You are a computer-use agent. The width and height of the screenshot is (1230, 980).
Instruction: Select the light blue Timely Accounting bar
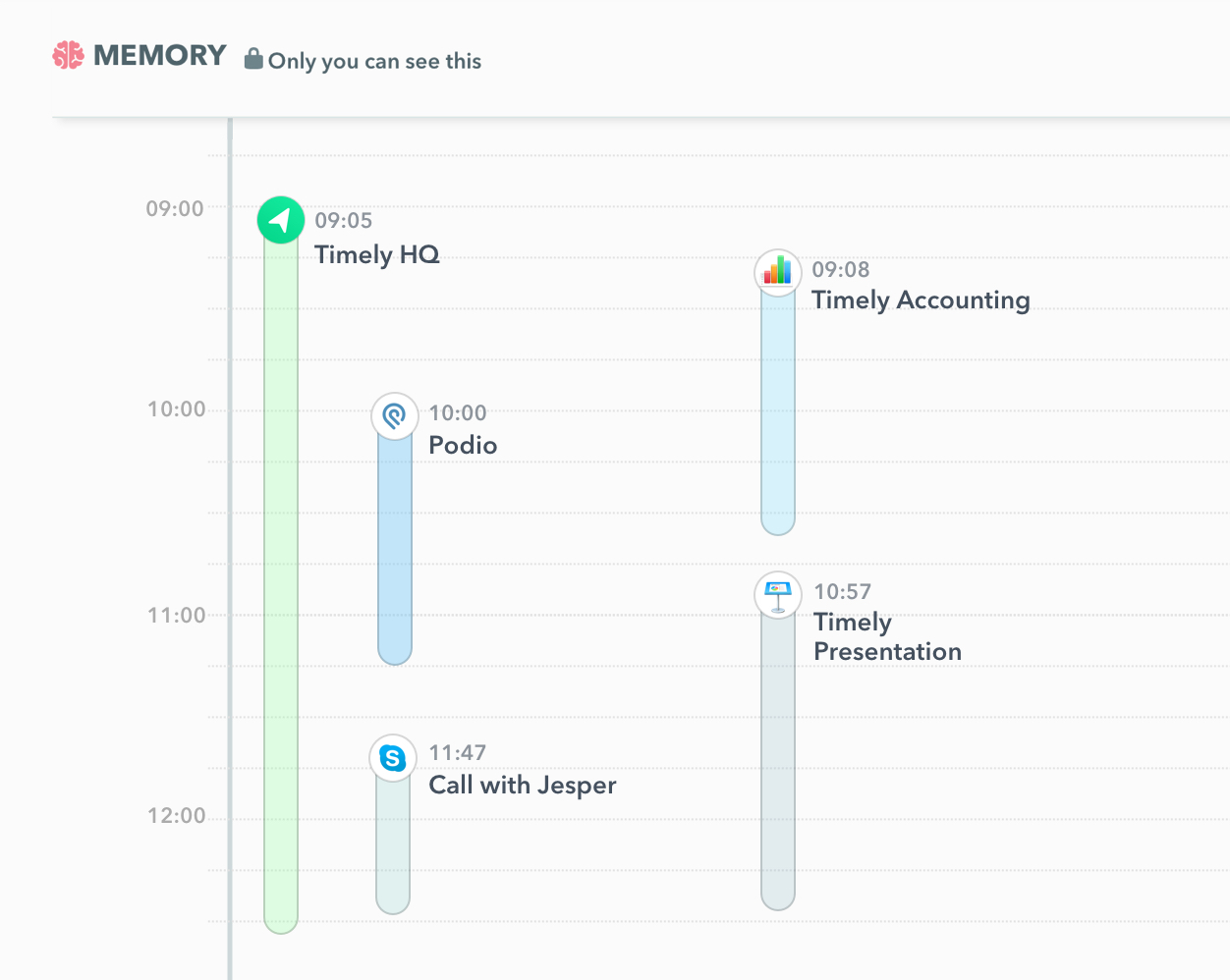point(778,414)
